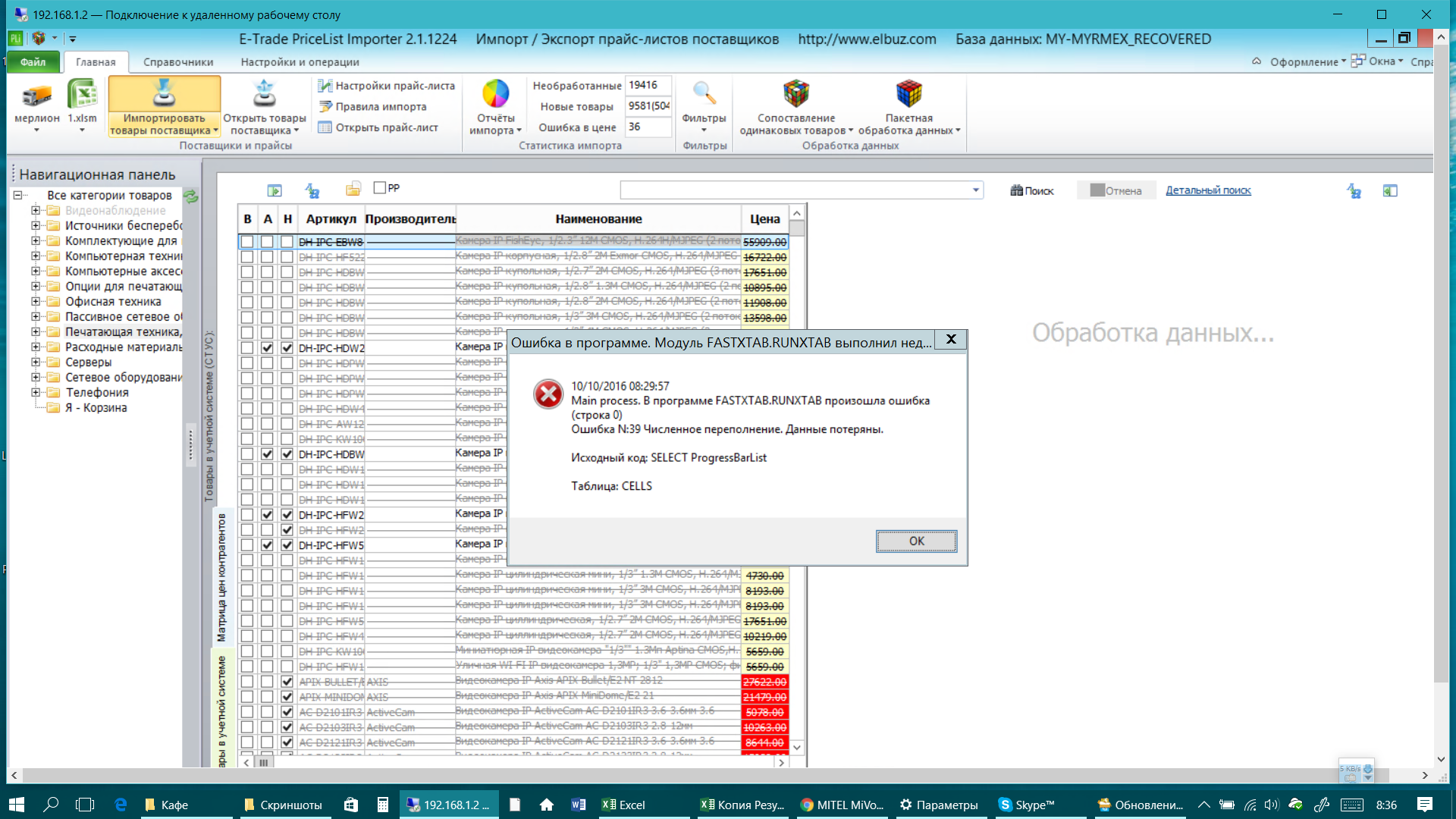This screenshot has width=1456, height=819.
Task: Toggle column А checkbox for DH-IPC-HFW5 row
Action: (x=267, y=545)
